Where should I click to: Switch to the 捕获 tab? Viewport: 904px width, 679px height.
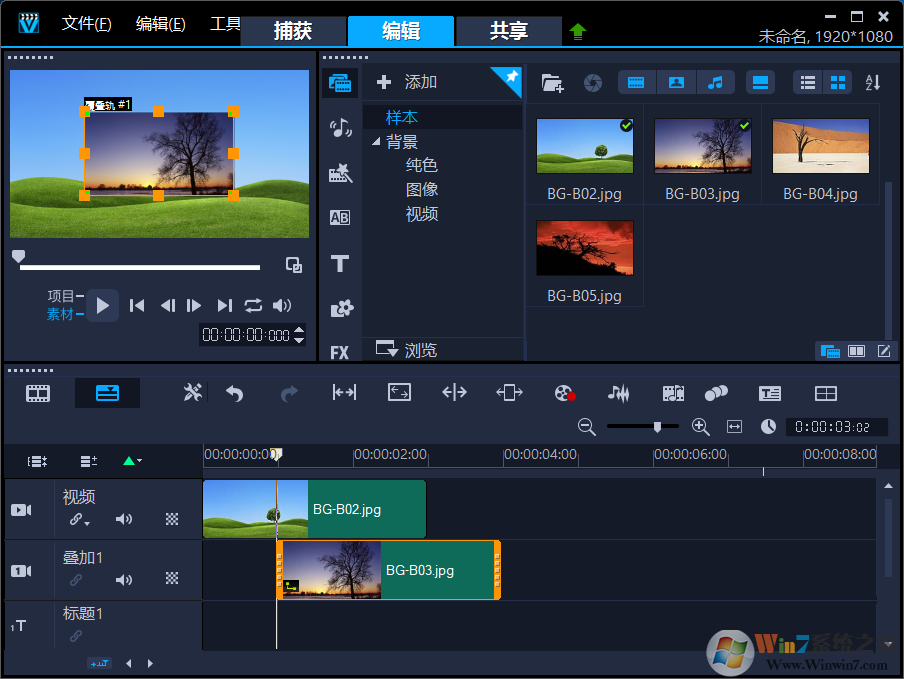click(x=293, y=31)
